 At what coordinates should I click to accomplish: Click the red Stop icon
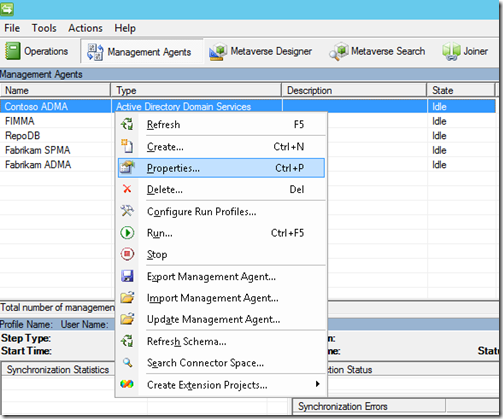[x=127, y=254]
